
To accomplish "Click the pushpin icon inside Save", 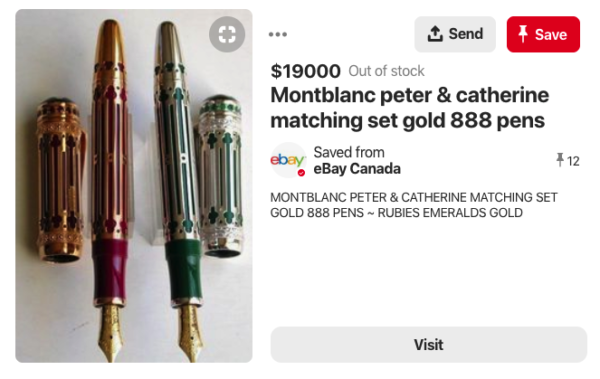I will pos(523,34).
